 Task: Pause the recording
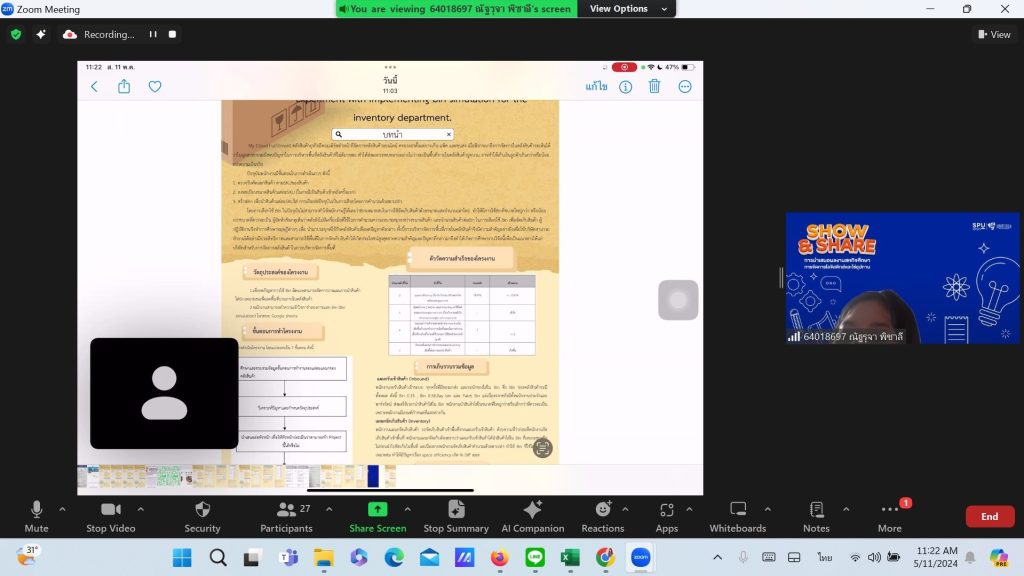pyautogui.click(x=153, y=35)
